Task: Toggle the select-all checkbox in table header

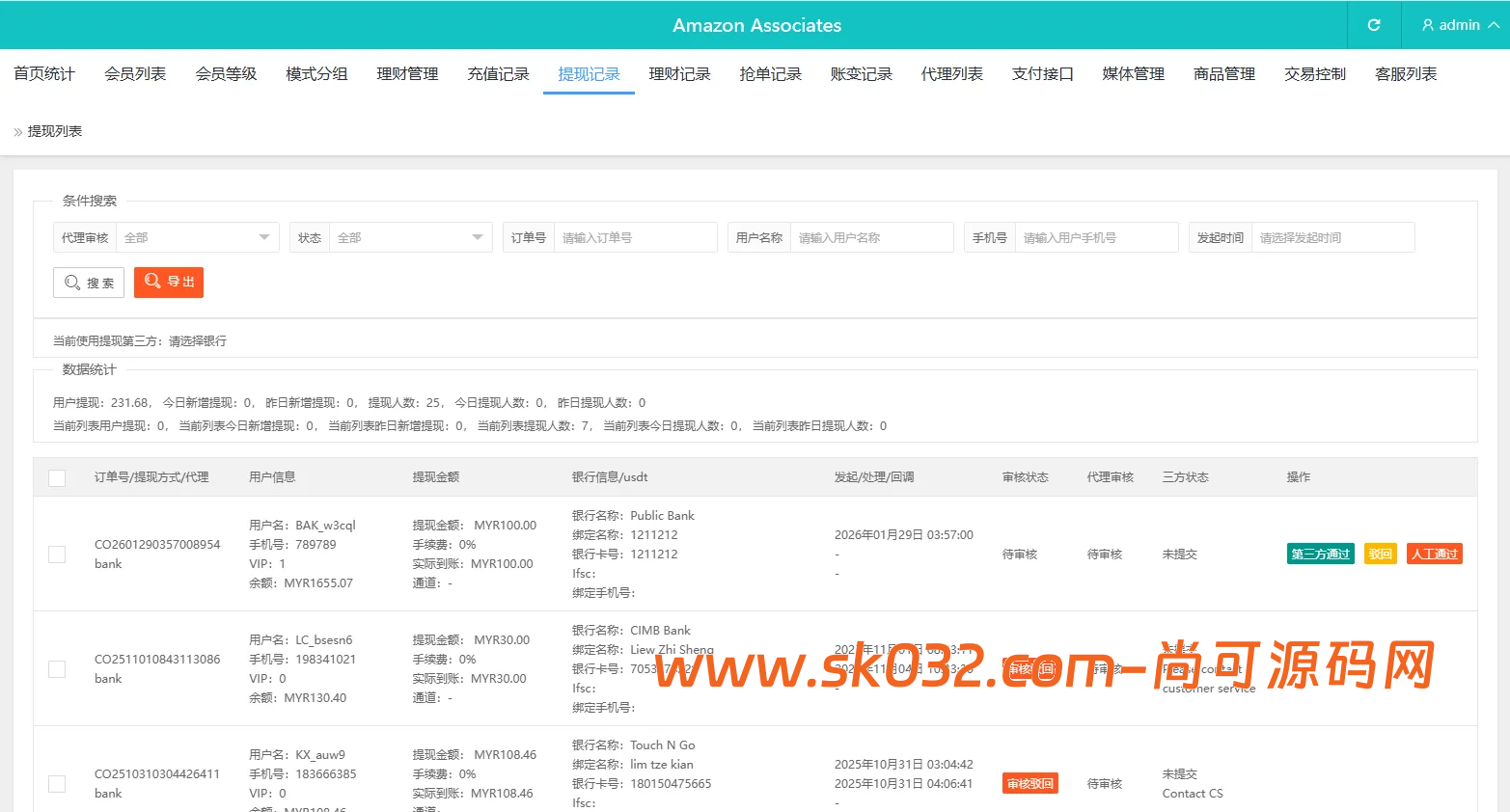Action: pos(56,477)
